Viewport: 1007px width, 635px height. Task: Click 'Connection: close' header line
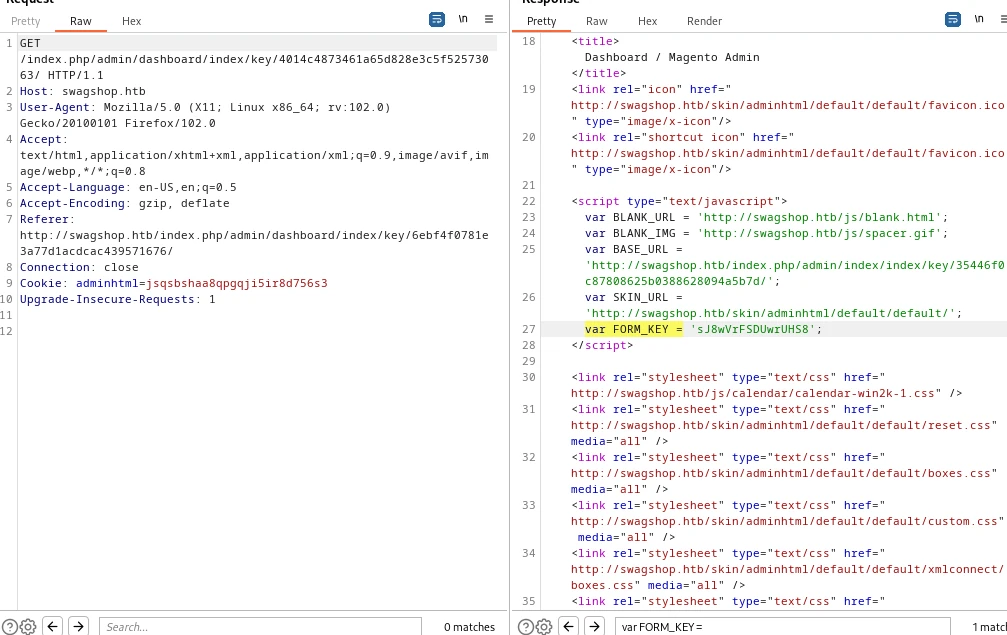click(79, 267)
